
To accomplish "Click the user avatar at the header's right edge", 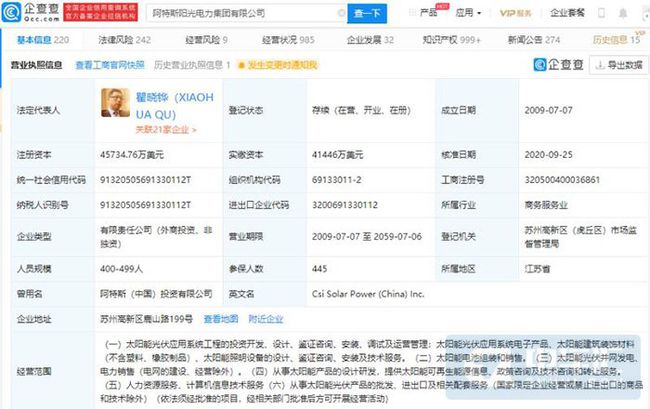I will click(646, 13).
